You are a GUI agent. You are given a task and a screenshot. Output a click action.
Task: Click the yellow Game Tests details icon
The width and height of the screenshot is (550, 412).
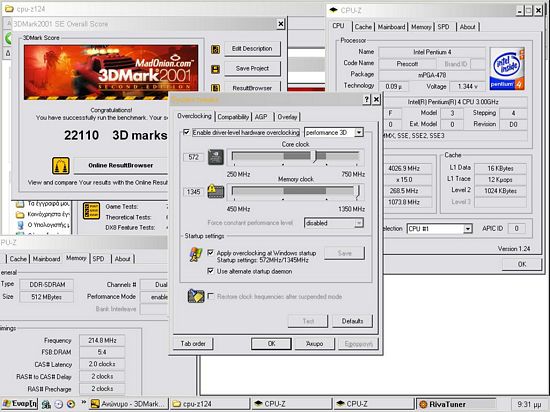(91, 211)
